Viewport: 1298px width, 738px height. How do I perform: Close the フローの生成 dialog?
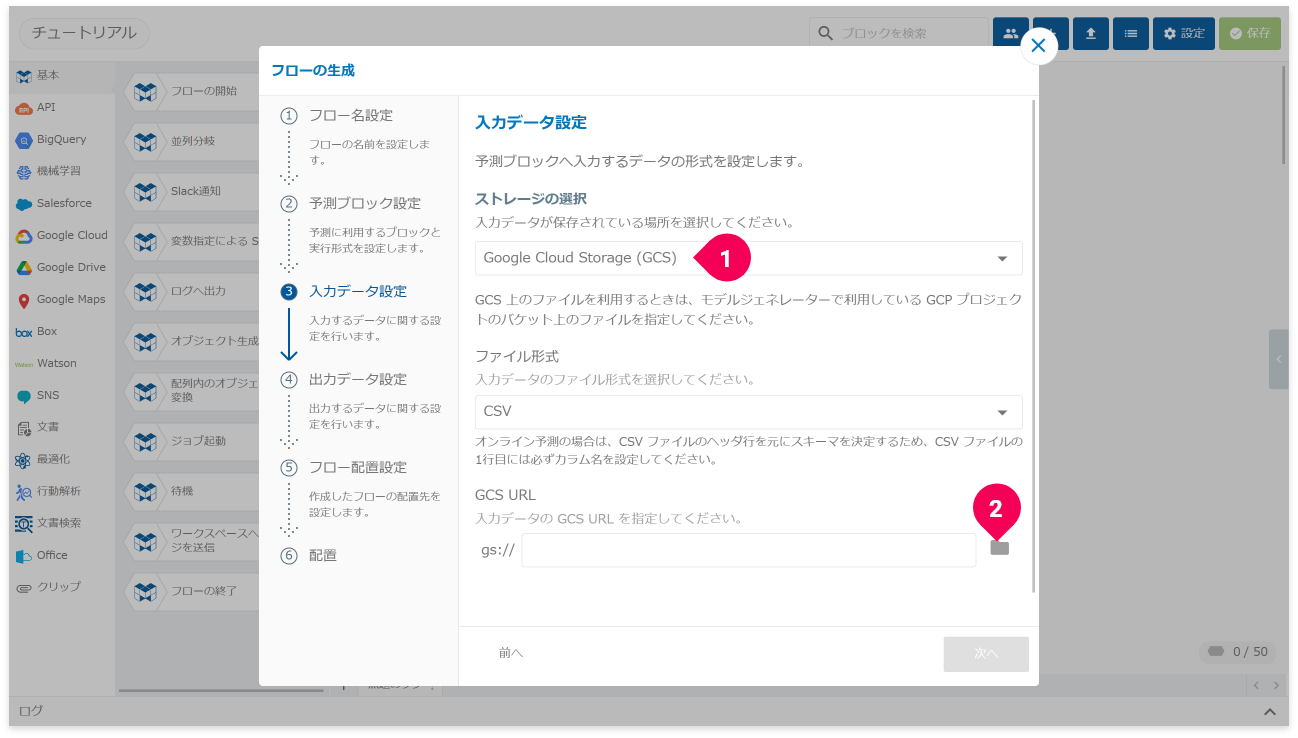tap(1038, 46)
